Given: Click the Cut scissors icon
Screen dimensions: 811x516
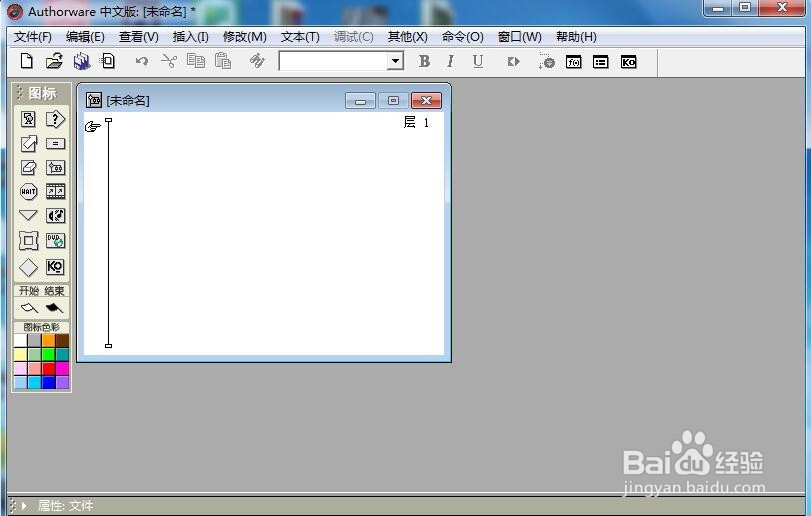Looking at the screenshot, I should pyautogui.click(x=169, y=61).
